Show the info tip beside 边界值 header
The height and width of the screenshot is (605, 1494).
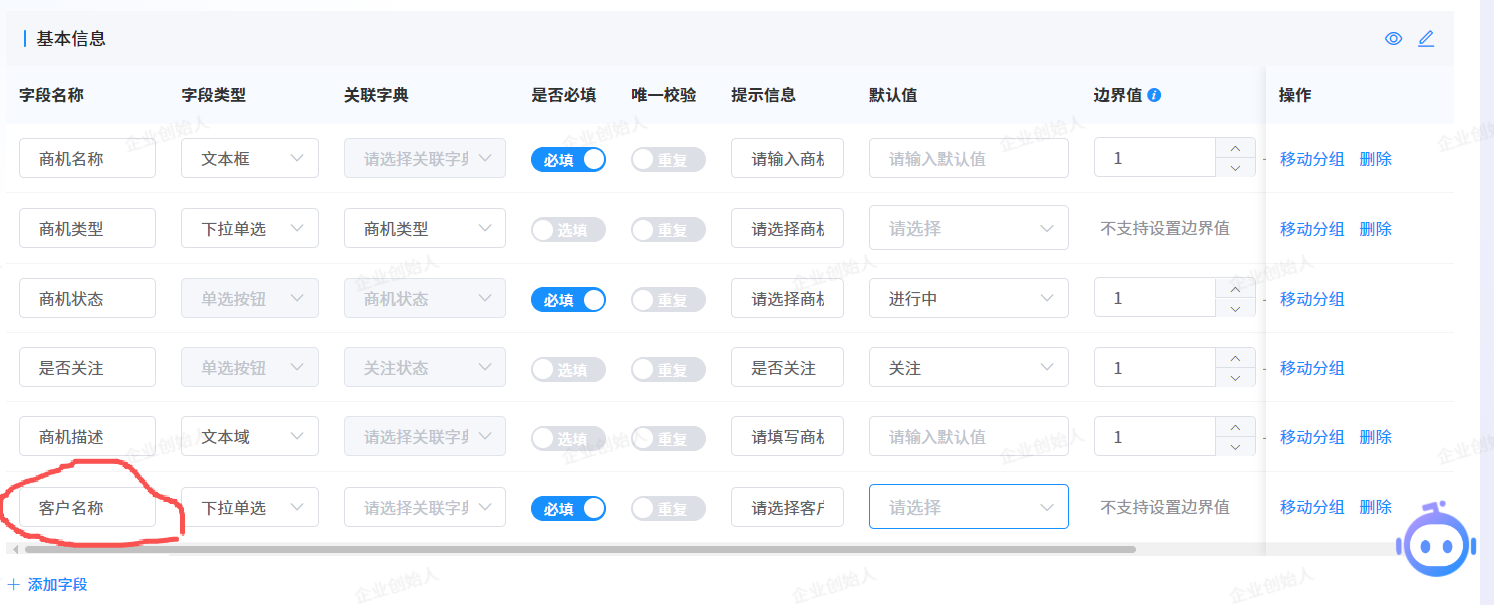pyautogui.click(x=1154, y=96)
